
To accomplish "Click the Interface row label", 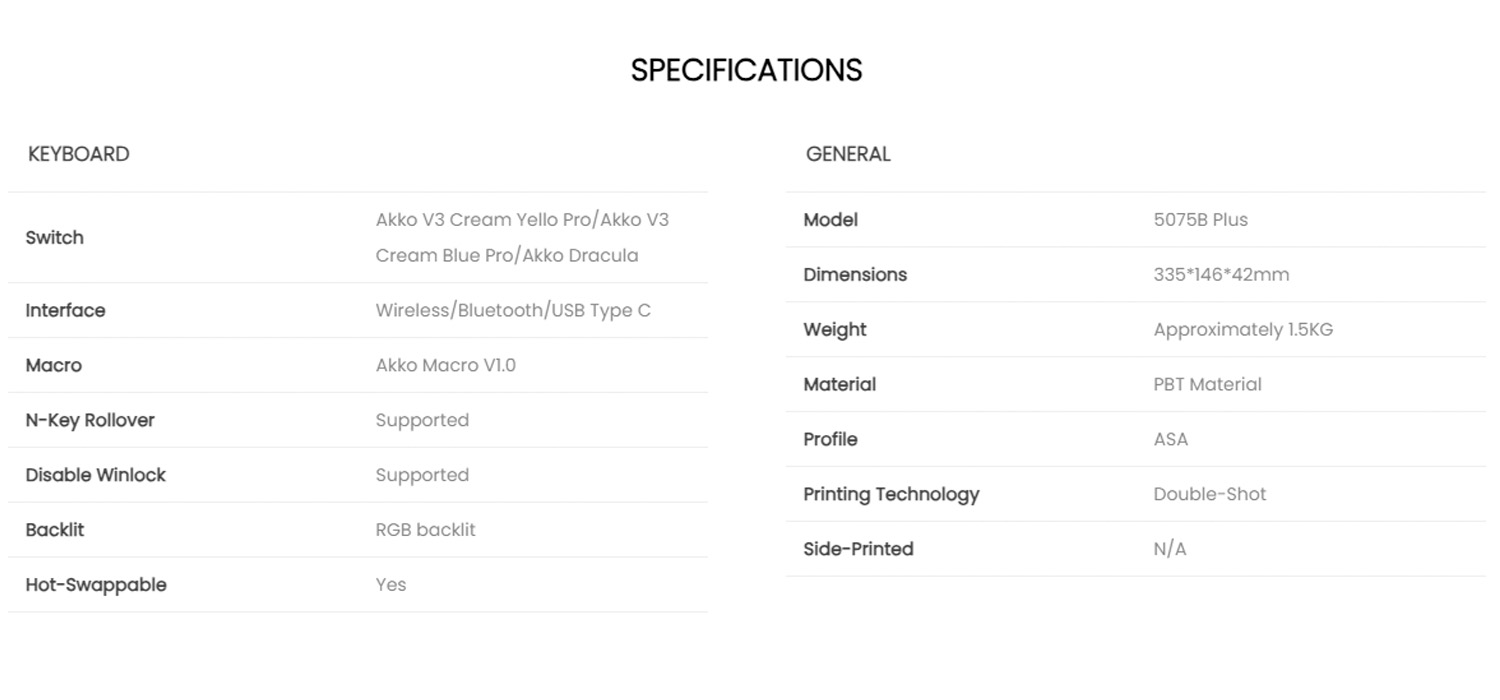I will click(x=65, y=310).
